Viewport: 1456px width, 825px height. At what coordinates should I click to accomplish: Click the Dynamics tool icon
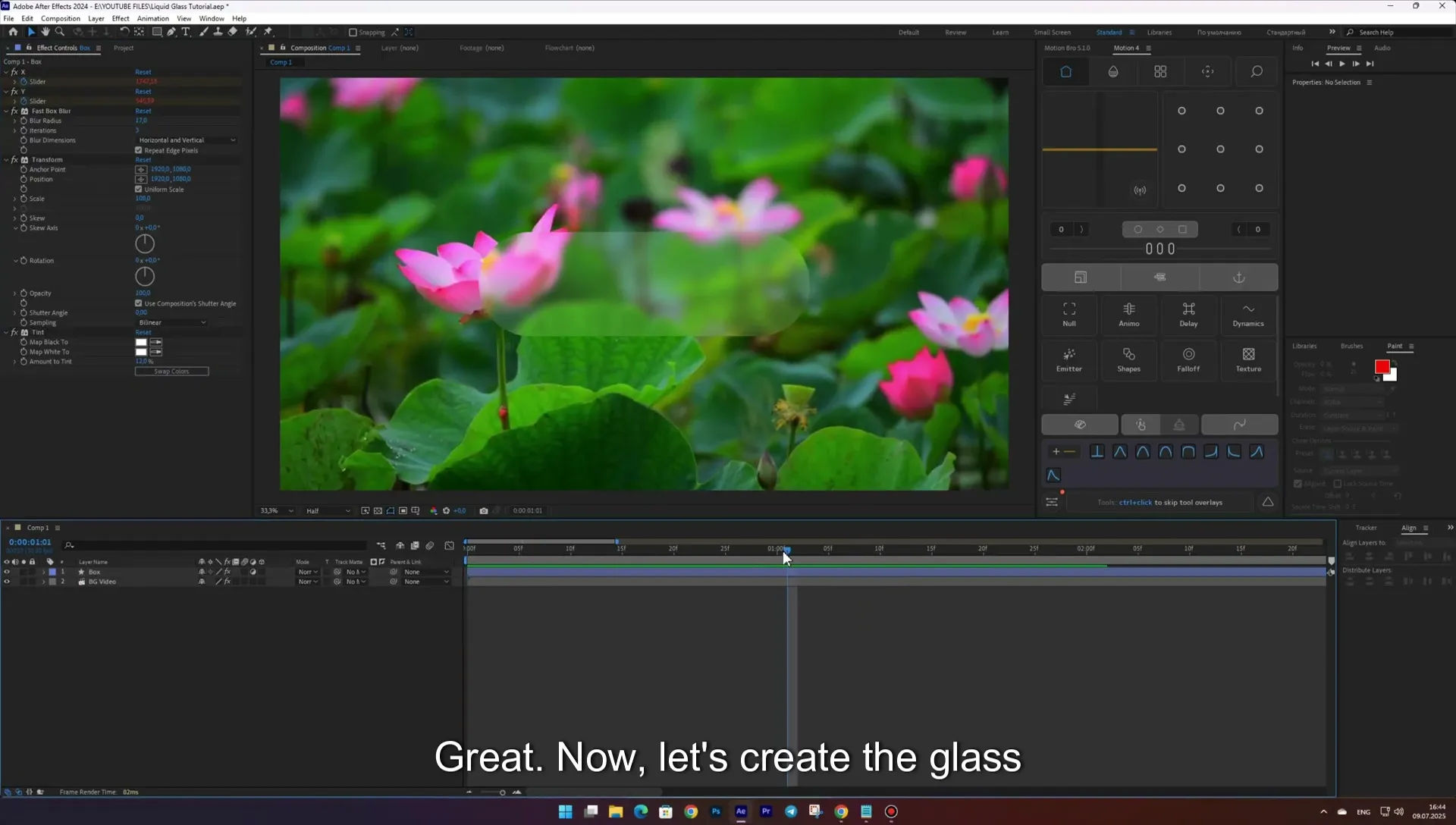click(1248, 314)
